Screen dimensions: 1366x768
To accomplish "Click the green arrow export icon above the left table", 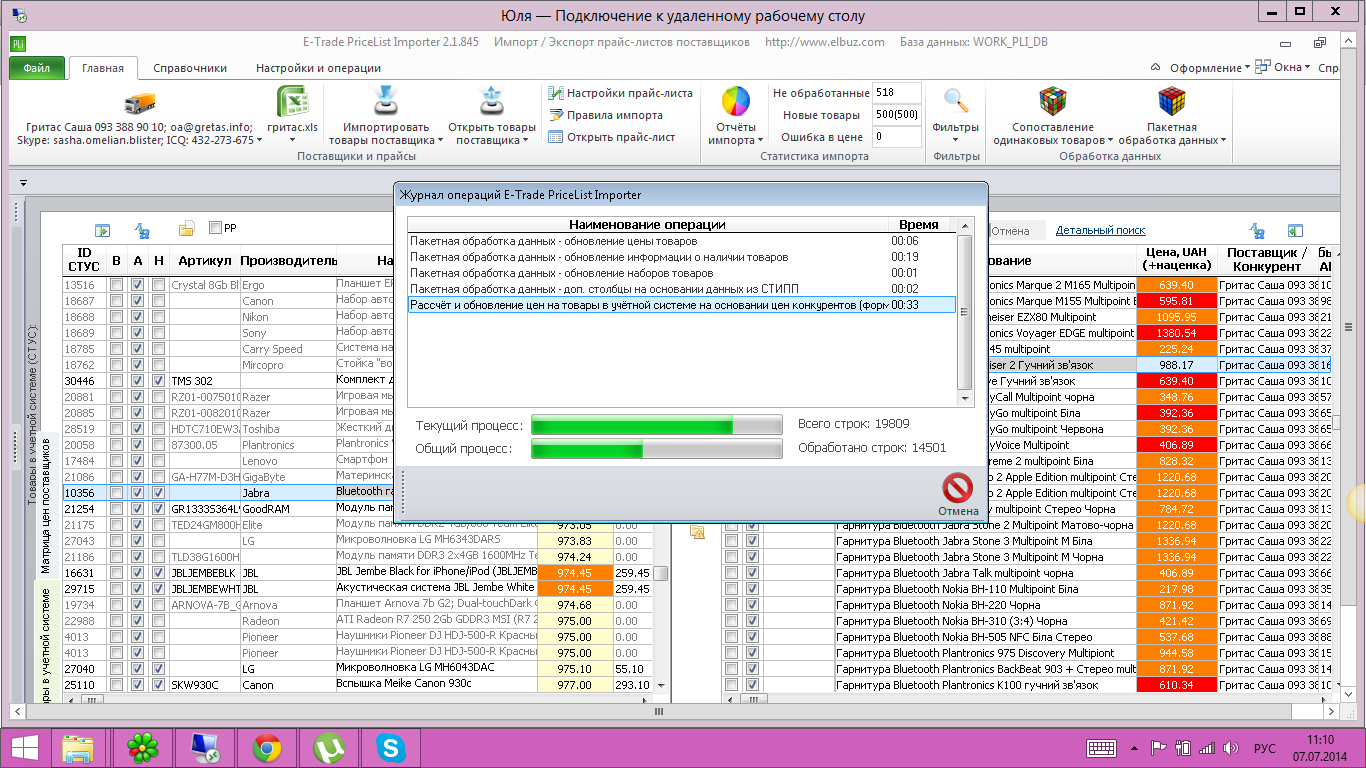I will (x=101, y=230).
